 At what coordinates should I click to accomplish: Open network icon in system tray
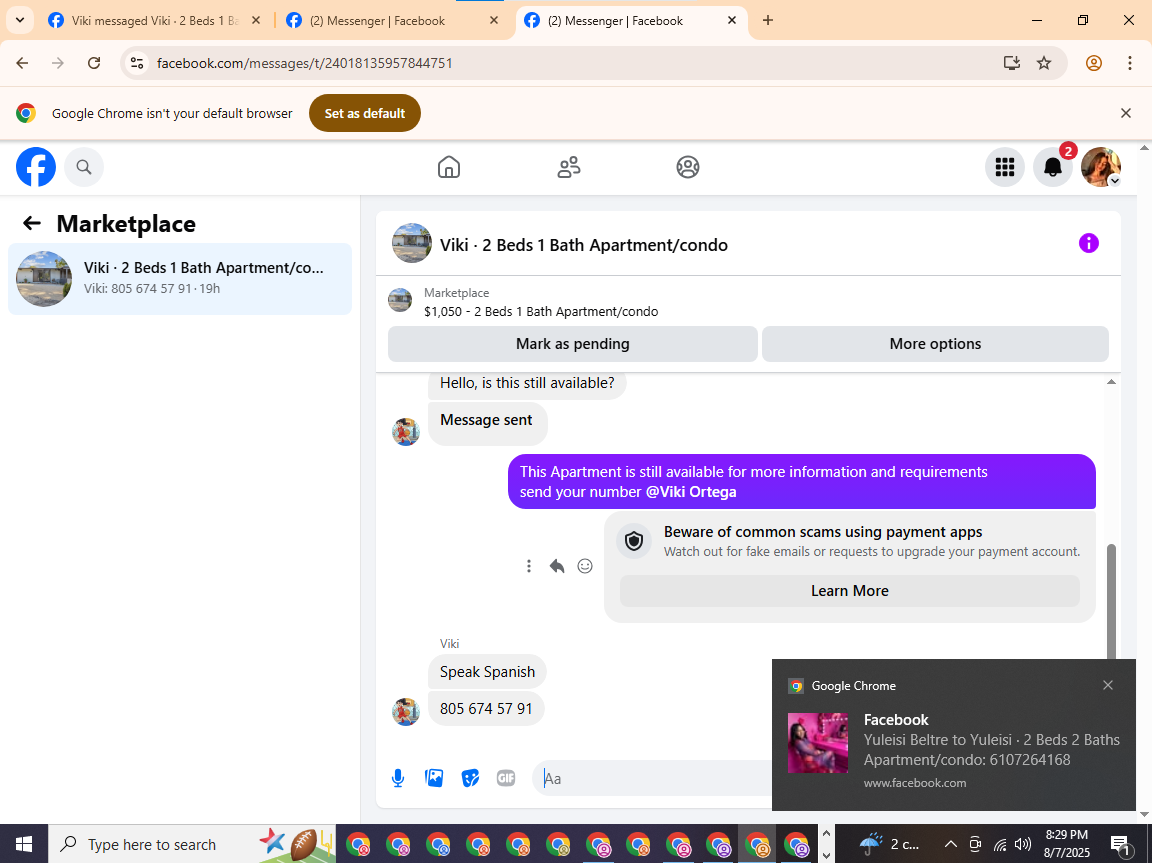[x=1000, y=844]
